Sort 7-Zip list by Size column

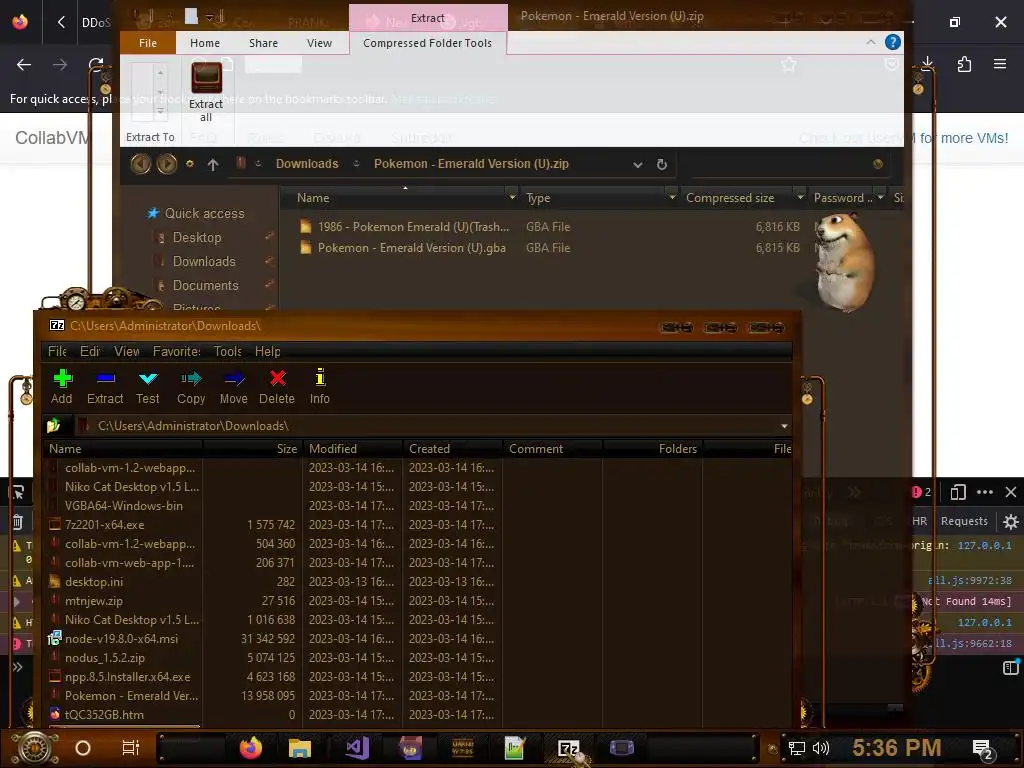click(252, 449)
